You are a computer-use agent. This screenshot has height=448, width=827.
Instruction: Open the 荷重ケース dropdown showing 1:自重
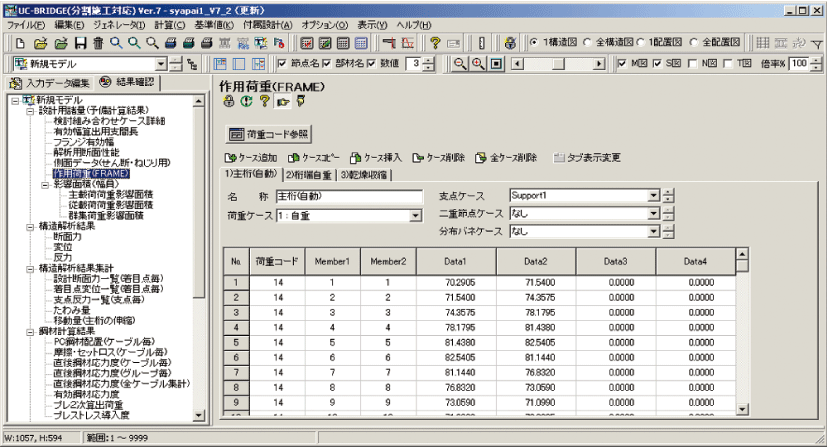416,216
